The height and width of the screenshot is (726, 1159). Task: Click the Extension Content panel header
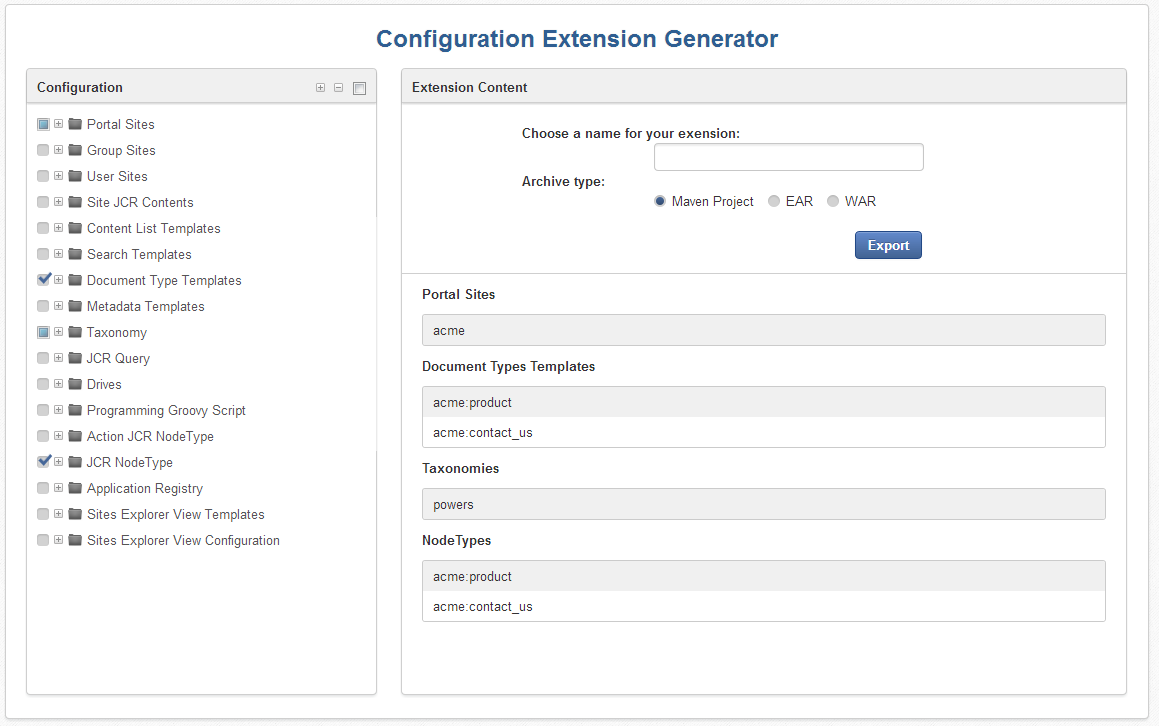click(764, 86)
